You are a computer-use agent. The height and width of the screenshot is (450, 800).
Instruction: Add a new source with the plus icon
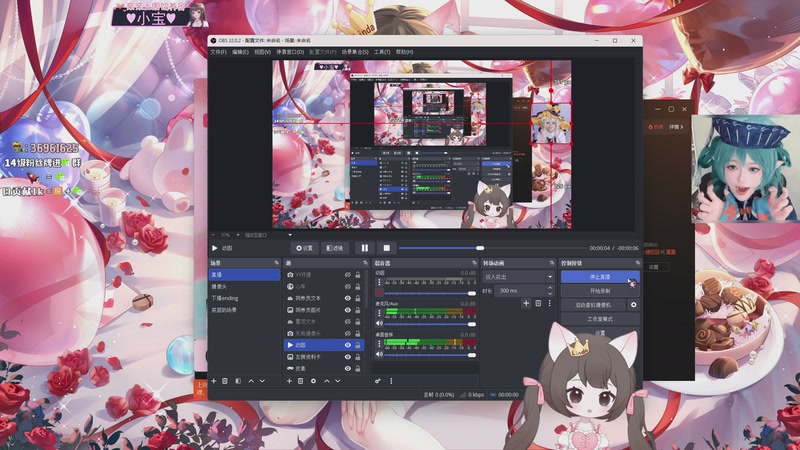289,381
